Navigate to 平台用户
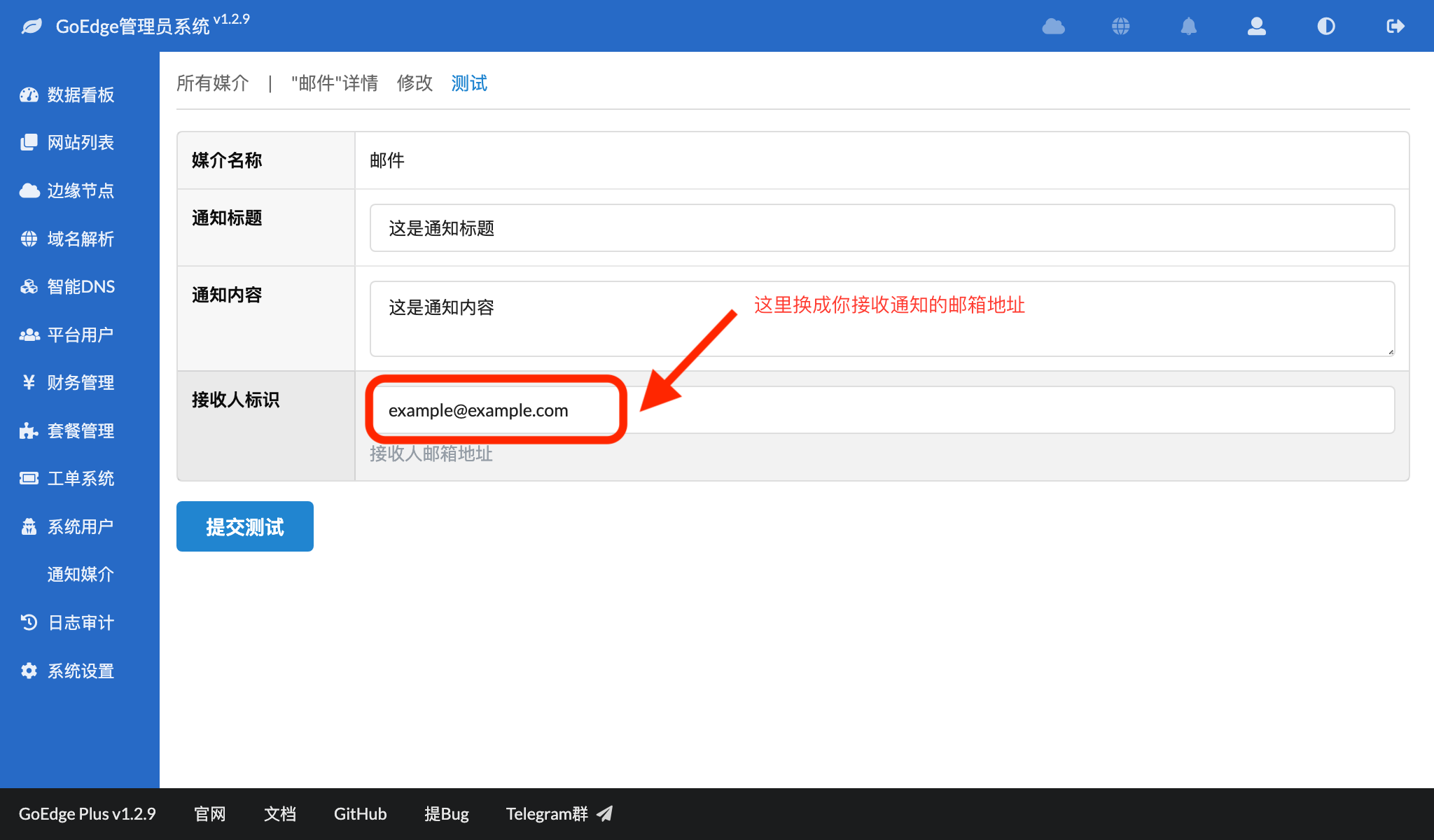This screenshot has width=1434, height=840. [x=80, y=335]
